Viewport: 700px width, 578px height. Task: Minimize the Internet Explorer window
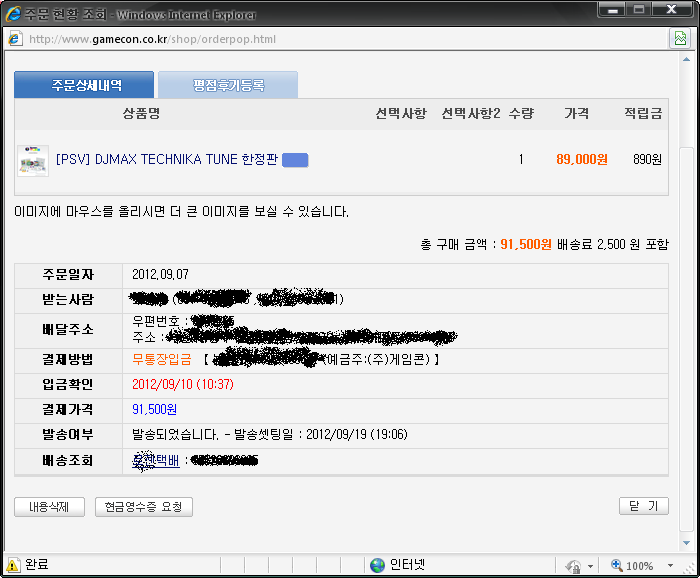(612, 9)
